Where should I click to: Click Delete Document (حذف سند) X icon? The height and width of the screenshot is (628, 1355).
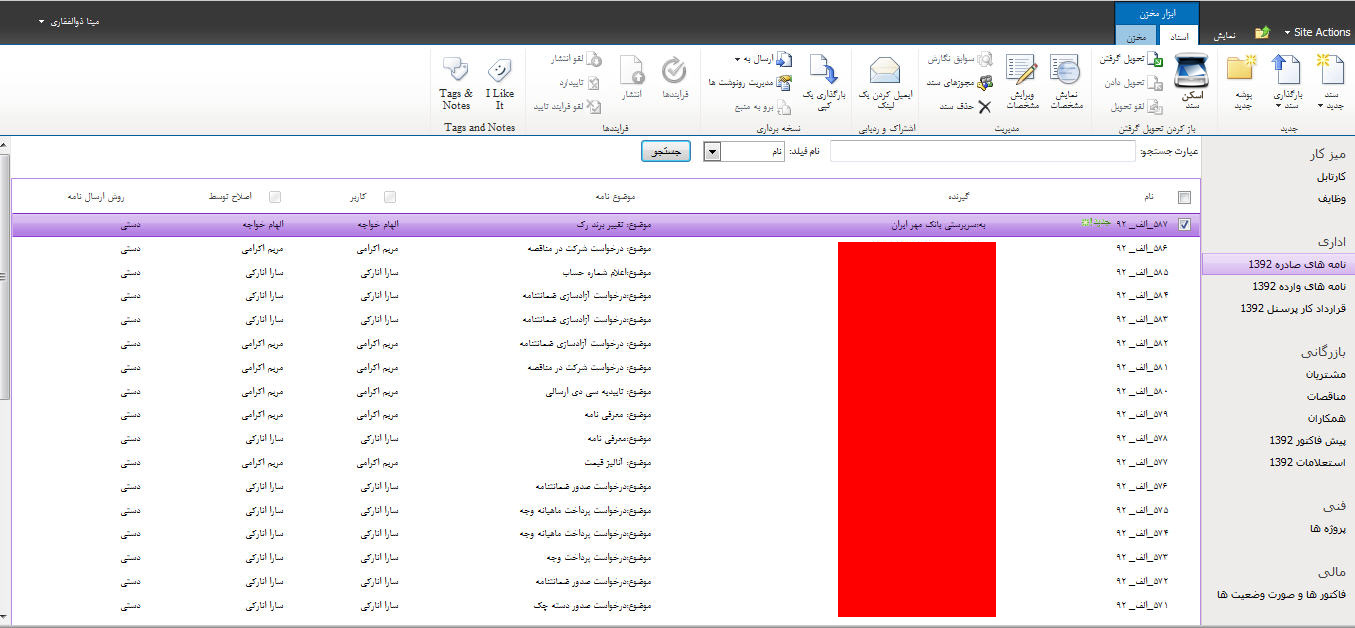984,107
